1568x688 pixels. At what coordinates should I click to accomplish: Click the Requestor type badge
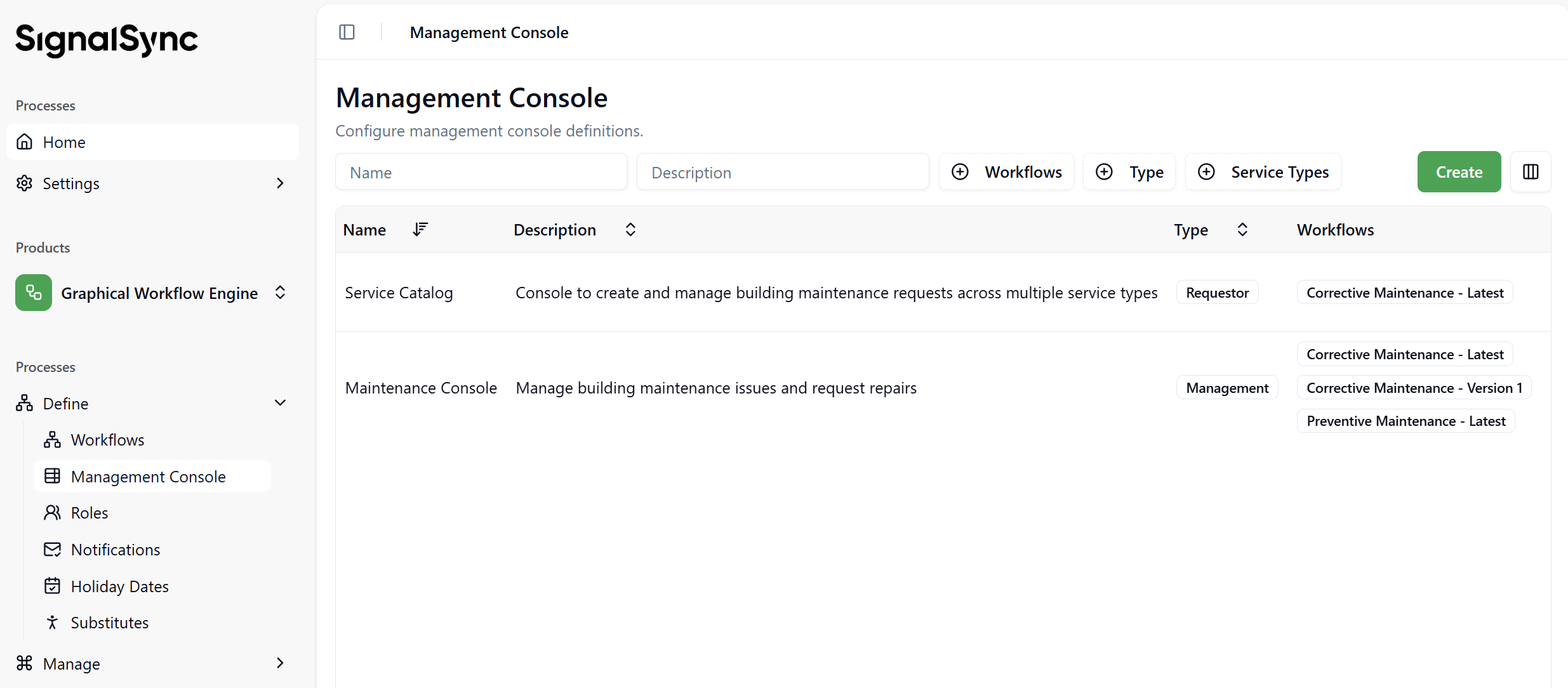1217,293
